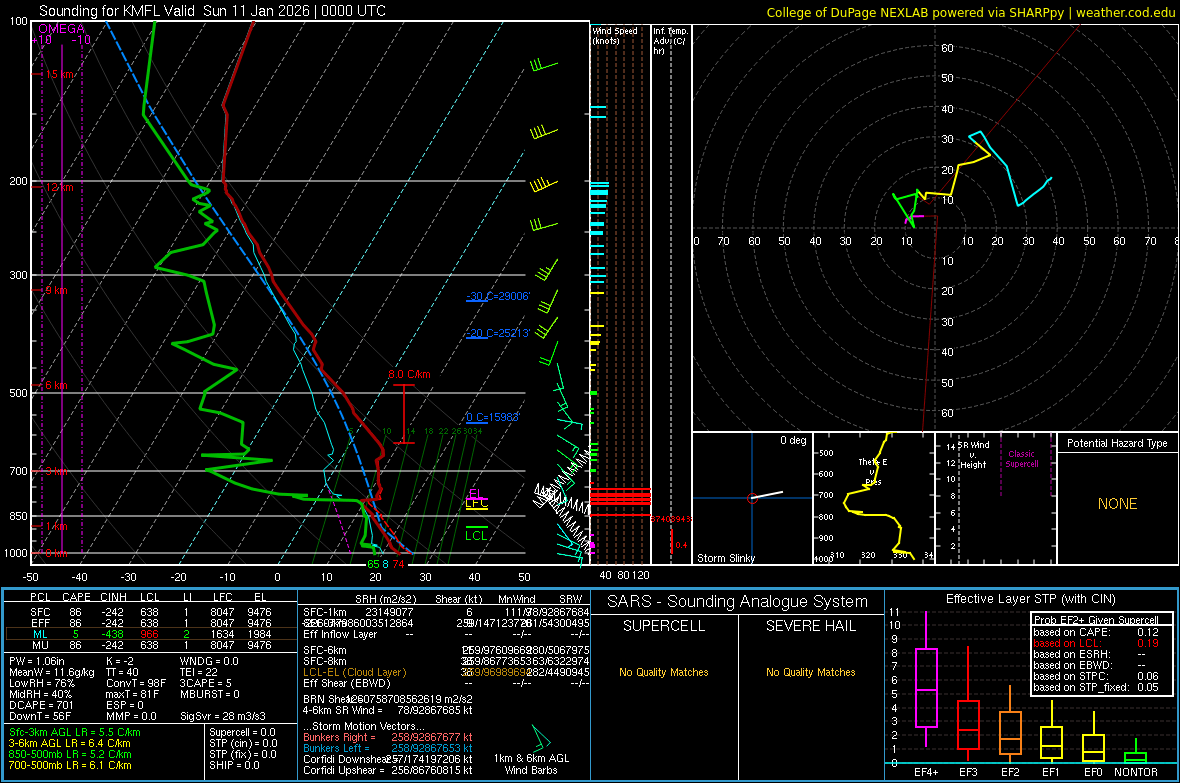
Task: Click the 0 C=15982' freezing level label
Action: (492, 417)
